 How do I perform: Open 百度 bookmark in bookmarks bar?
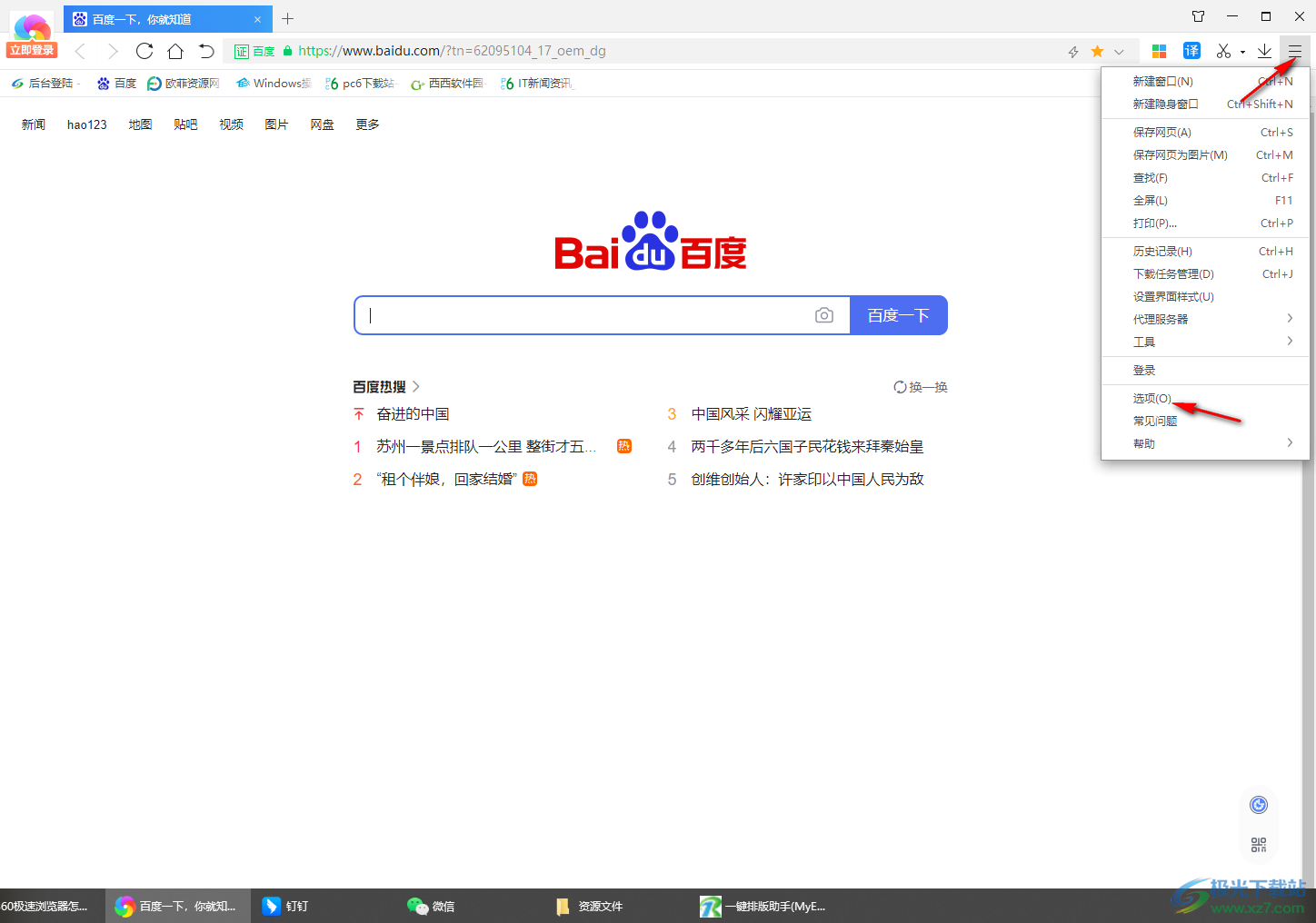coord(116,84)
